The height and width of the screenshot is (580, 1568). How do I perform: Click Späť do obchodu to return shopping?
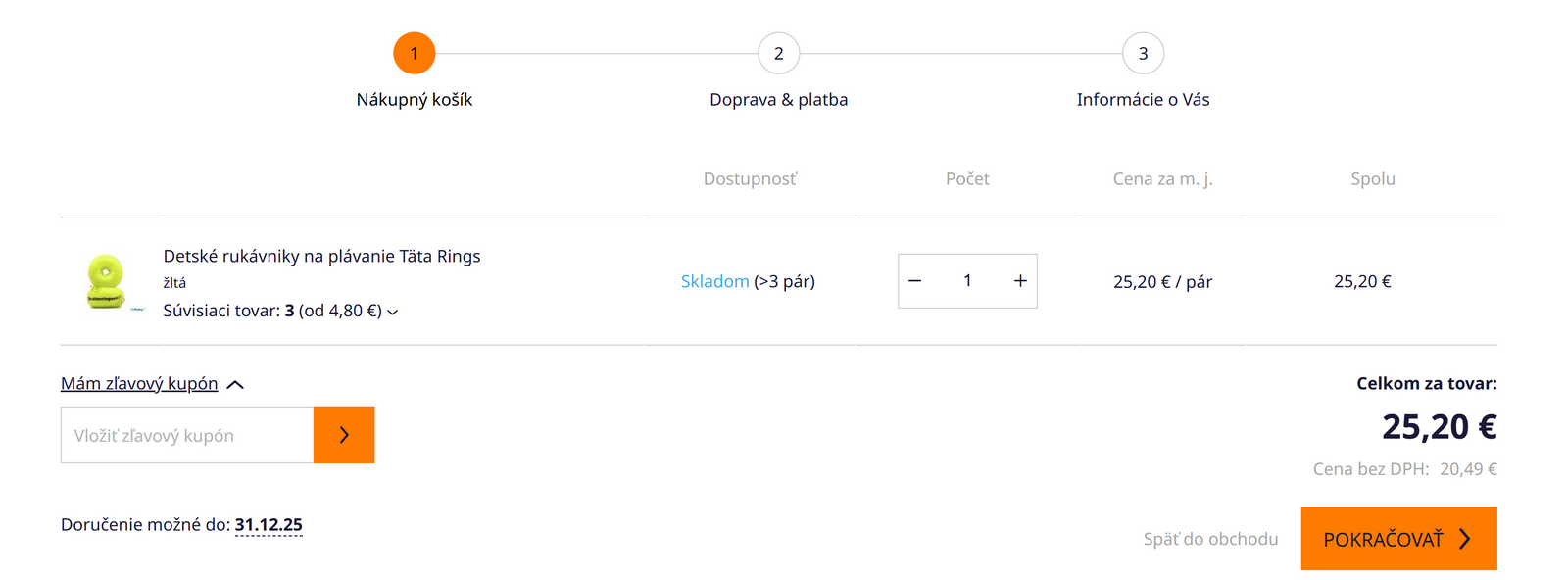[1210, 538]
